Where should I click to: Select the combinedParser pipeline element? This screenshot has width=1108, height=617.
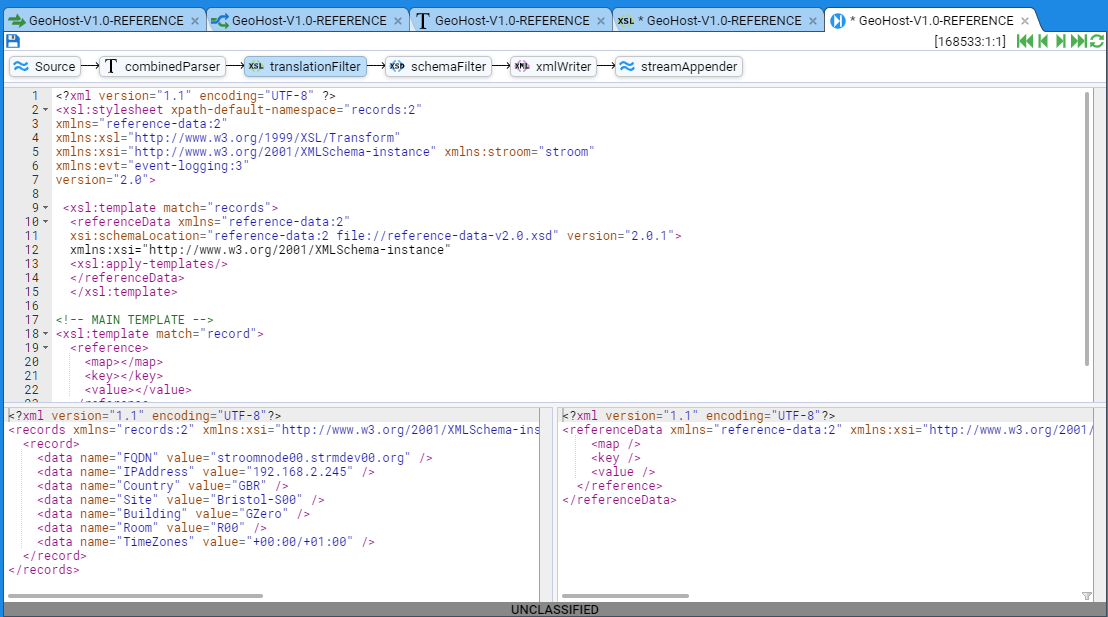pyautogui.click(x=160, y=67)
